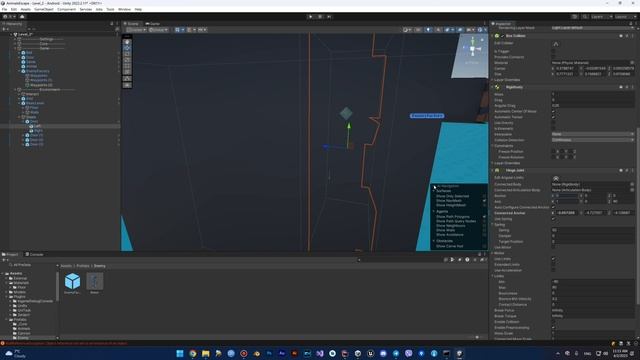Toggle the Use Gravity checkbox in Rigidbody

tap(553, 123)
